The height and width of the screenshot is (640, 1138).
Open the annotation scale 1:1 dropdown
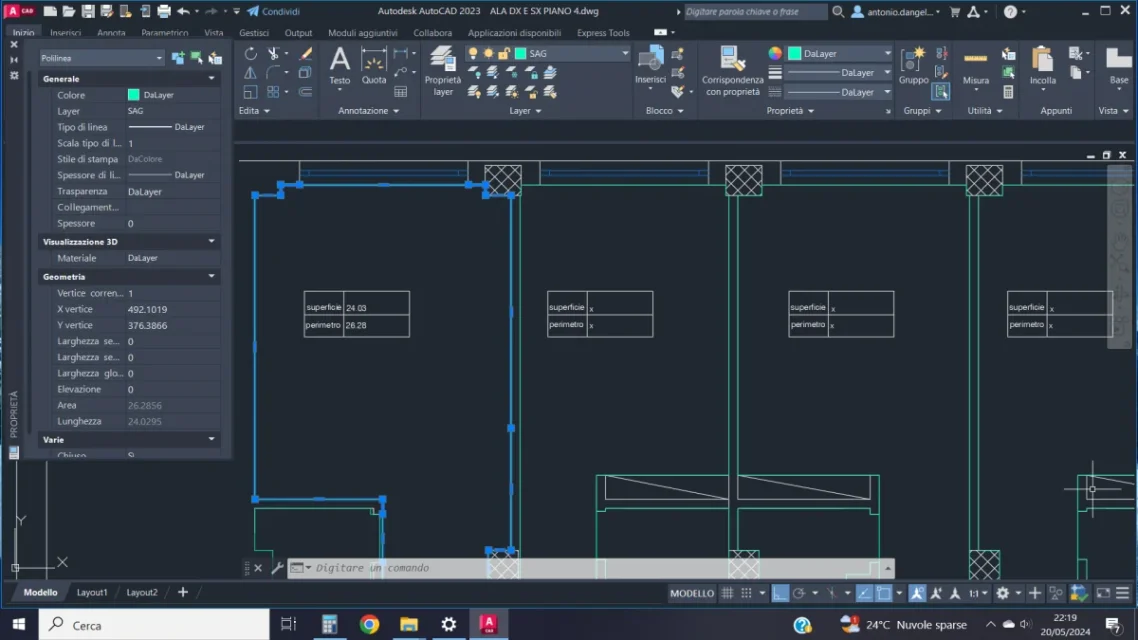[979, 593]
